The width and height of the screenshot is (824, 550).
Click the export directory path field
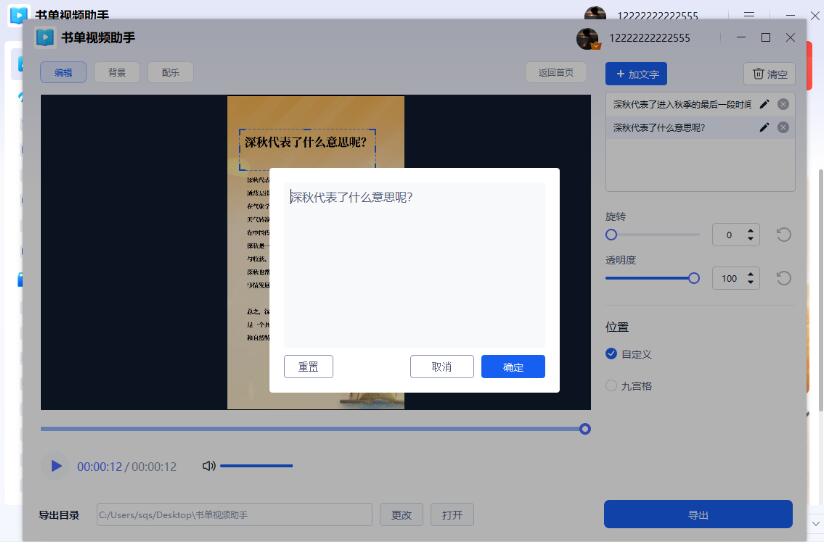point(234,515)
